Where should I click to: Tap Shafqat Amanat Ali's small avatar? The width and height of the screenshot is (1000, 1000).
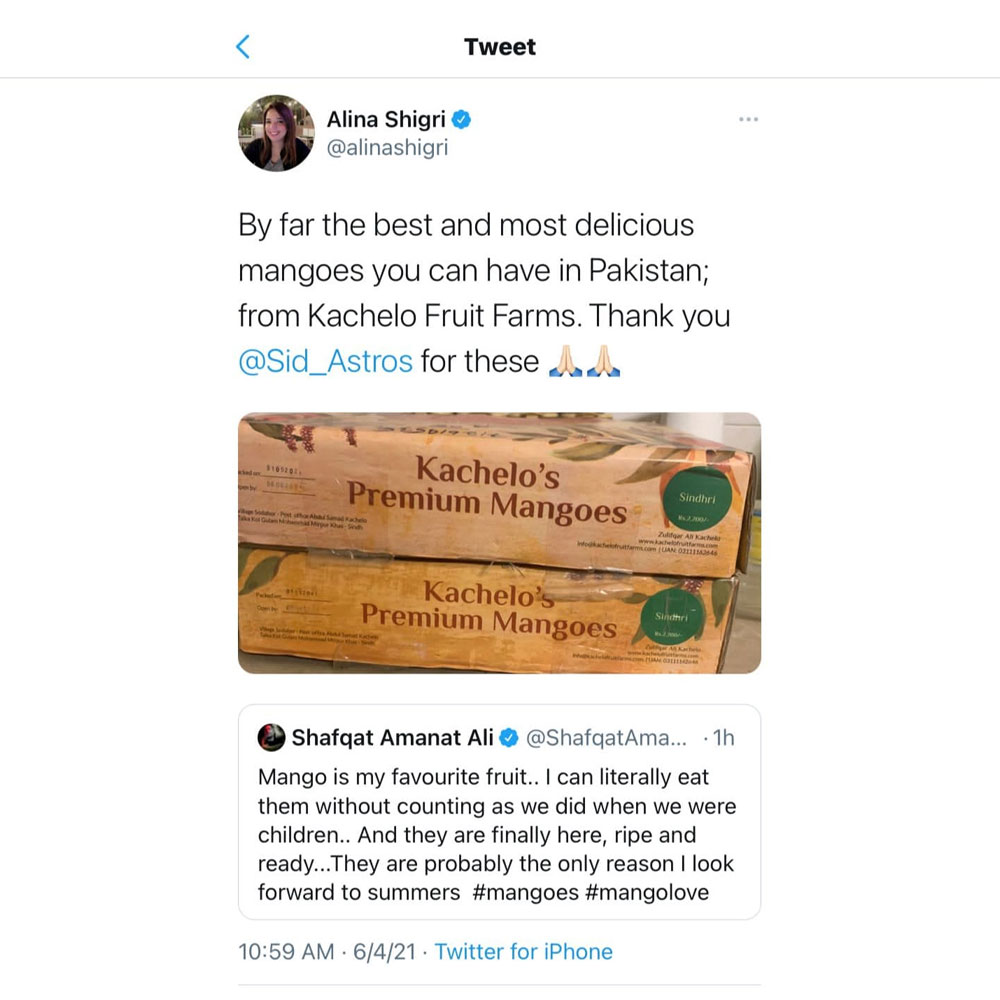click(x=271, y=738)
